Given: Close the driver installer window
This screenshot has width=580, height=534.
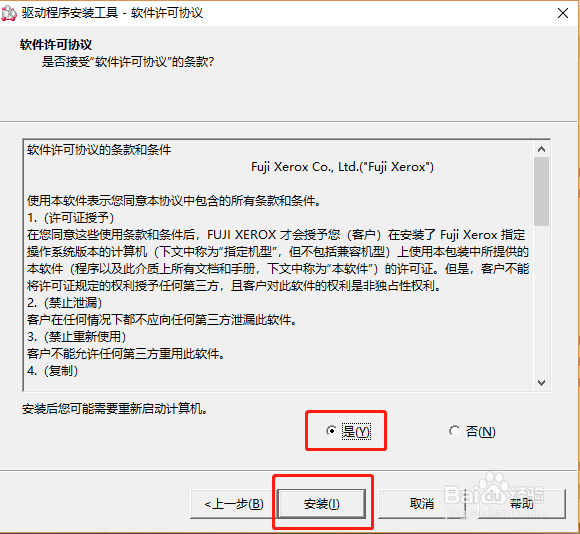Looking at the screenshot, I should [563, 13].
